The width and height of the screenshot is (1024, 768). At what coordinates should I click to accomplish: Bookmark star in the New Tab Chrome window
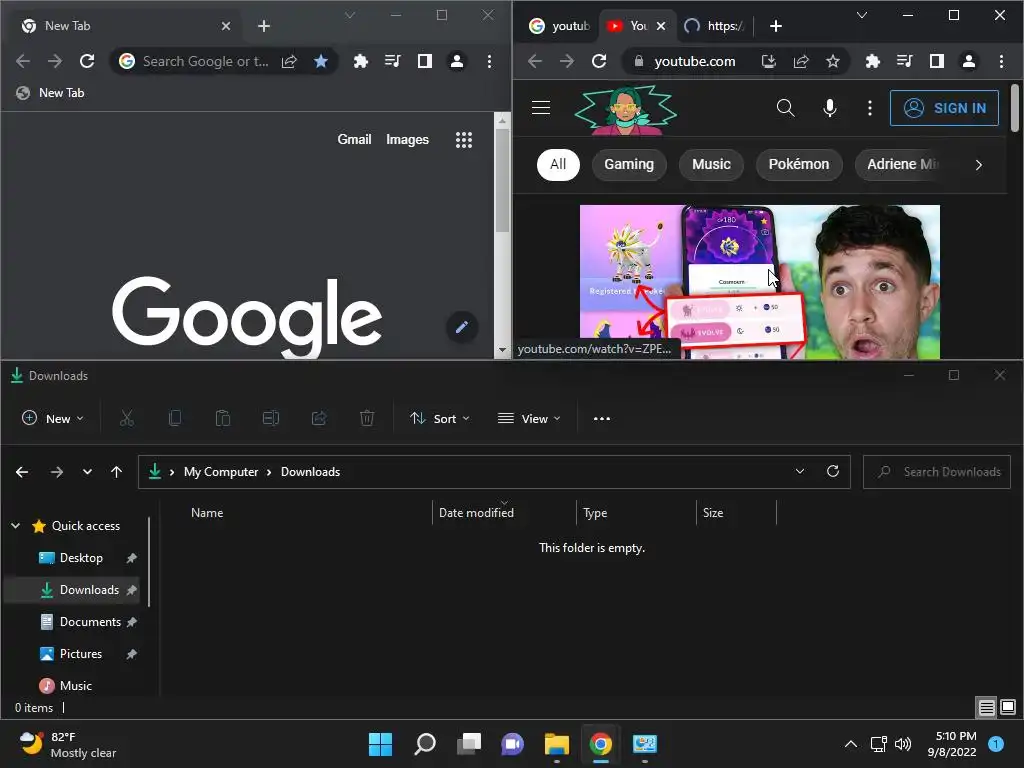321,61
